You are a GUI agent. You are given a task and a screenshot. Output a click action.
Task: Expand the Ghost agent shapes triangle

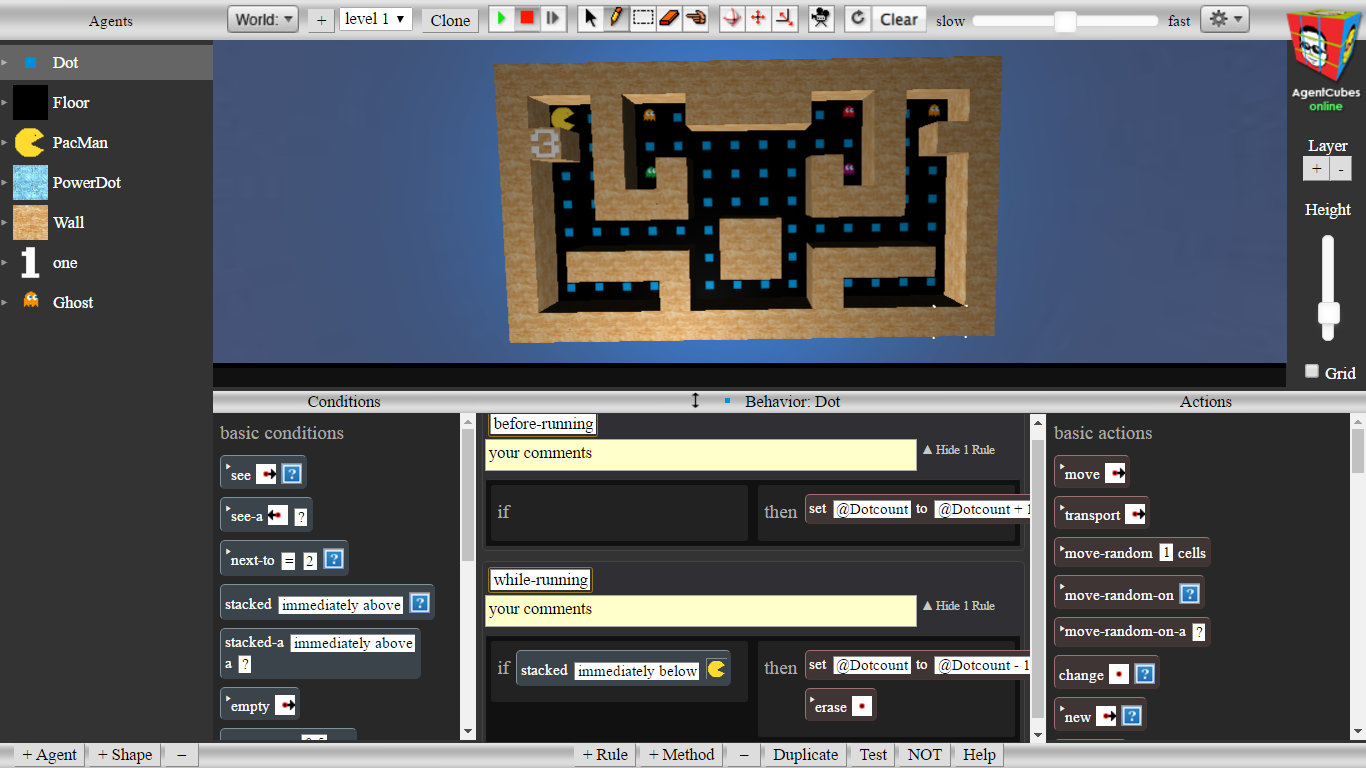coord(4,302)
